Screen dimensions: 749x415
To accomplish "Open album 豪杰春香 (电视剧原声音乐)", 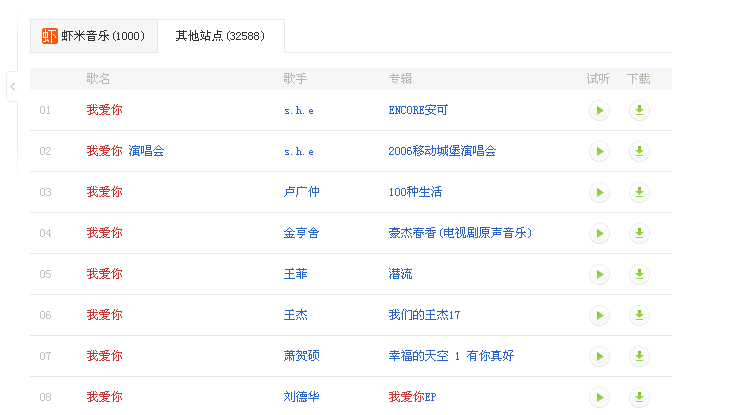I will [460, 233].
